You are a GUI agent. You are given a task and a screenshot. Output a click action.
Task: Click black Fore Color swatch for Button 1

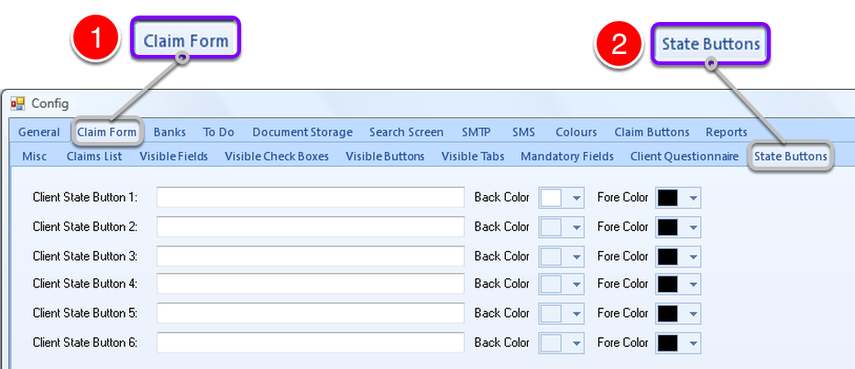click(668, 198)
